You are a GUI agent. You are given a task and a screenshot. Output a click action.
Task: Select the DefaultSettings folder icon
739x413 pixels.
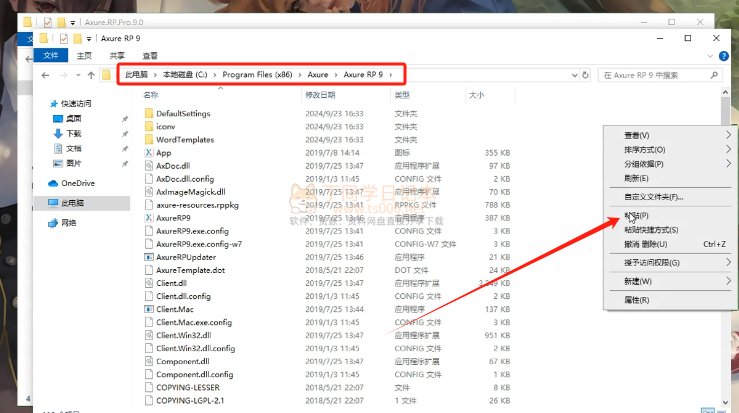(149, 113)
